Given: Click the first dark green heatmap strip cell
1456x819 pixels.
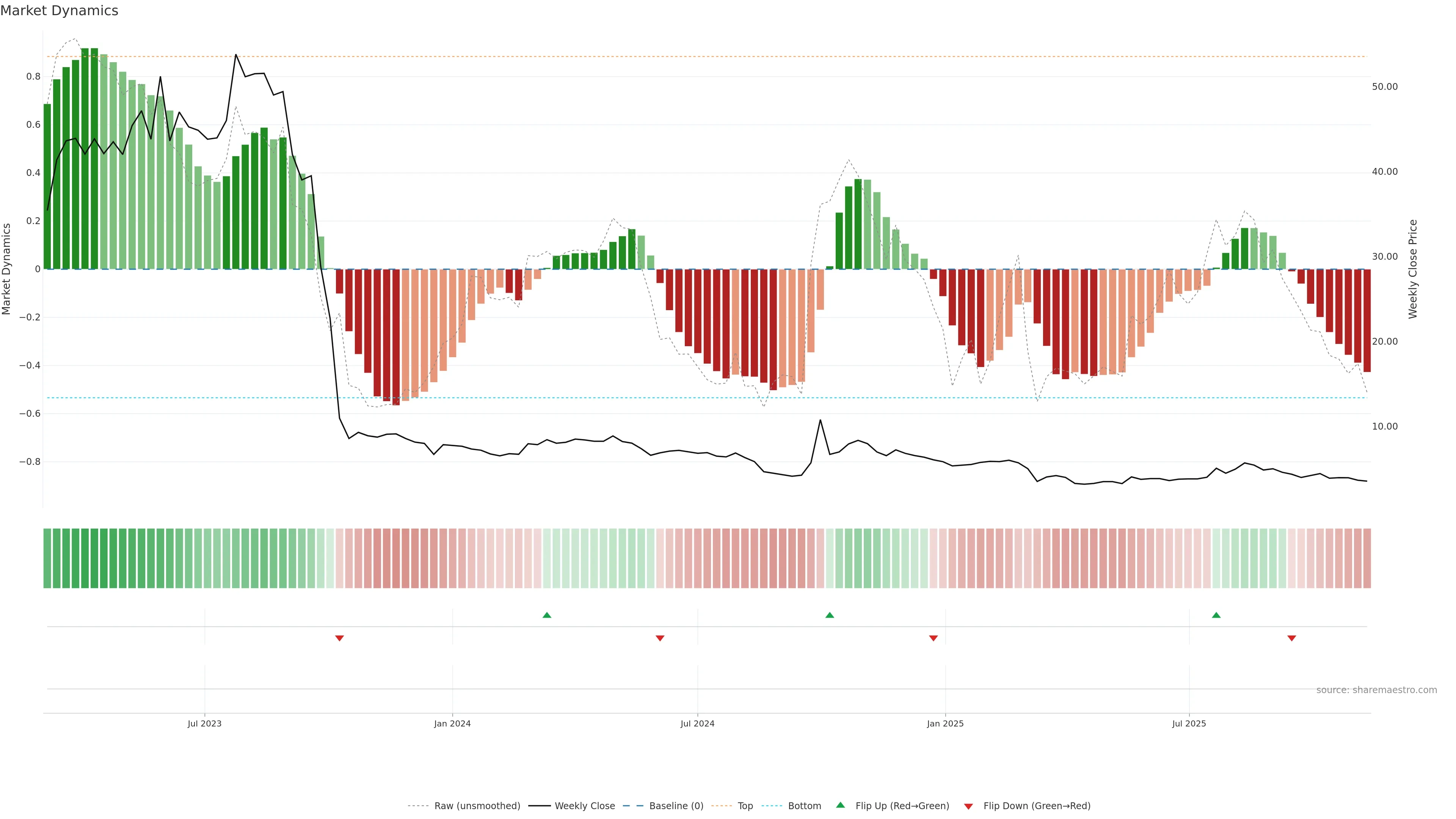Looking at the screenshot, I should pyautogui.click(x=47, y=559).
